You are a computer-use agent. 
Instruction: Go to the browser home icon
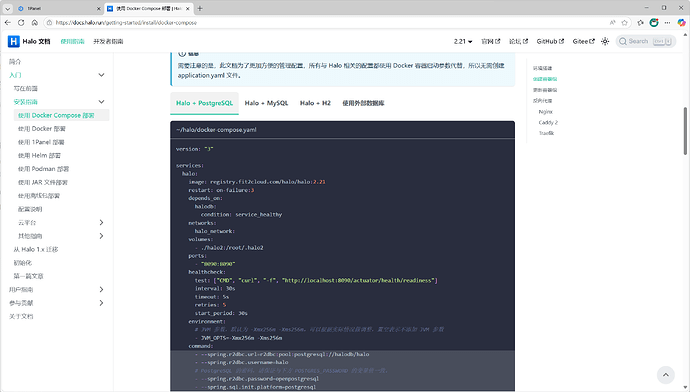(x=35, y=22)
